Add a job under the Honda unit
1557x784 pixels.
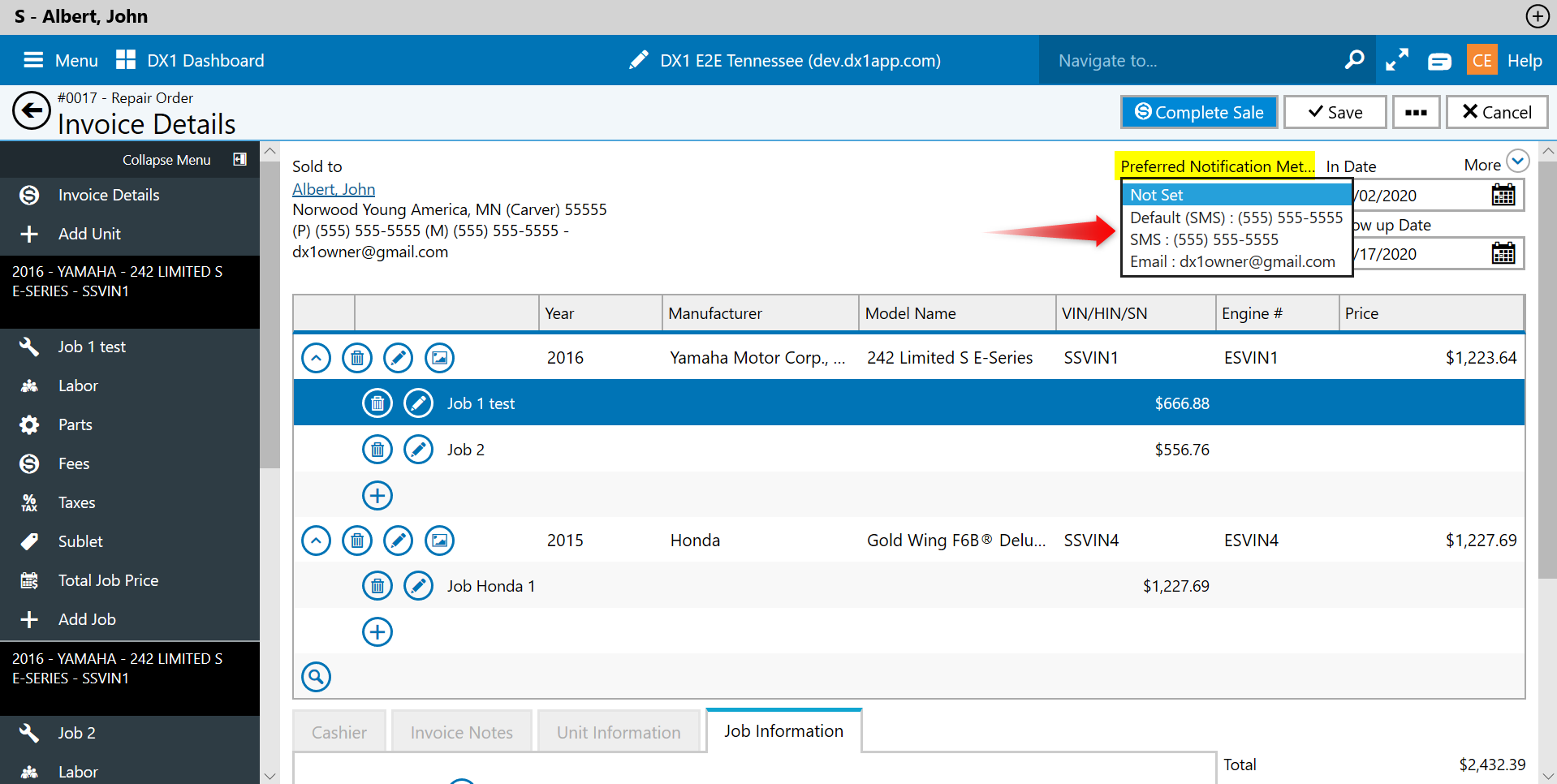(x=377, y=631)
